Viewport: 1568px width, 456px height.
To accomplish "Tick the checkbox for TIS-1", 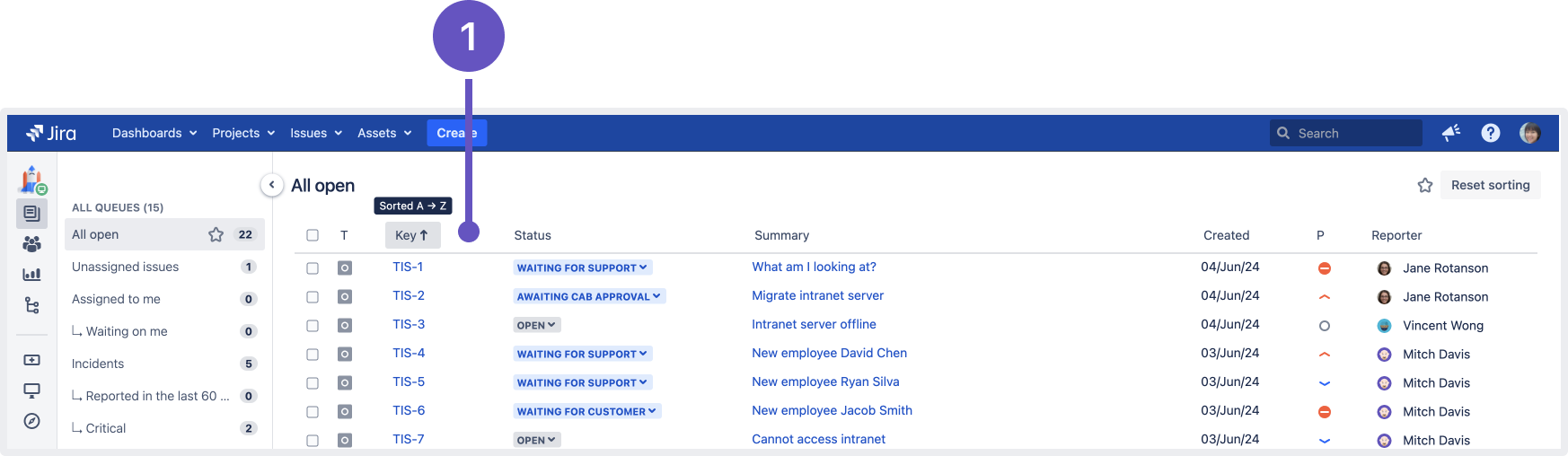I will pos(313,268).
